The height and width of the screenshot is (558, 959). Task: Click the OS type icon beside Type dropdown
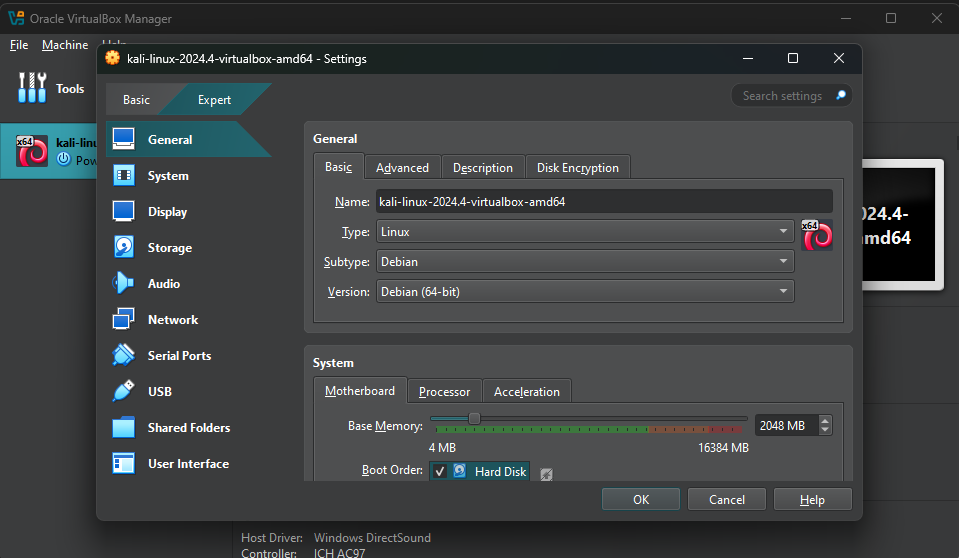click(x=817, y=235)
